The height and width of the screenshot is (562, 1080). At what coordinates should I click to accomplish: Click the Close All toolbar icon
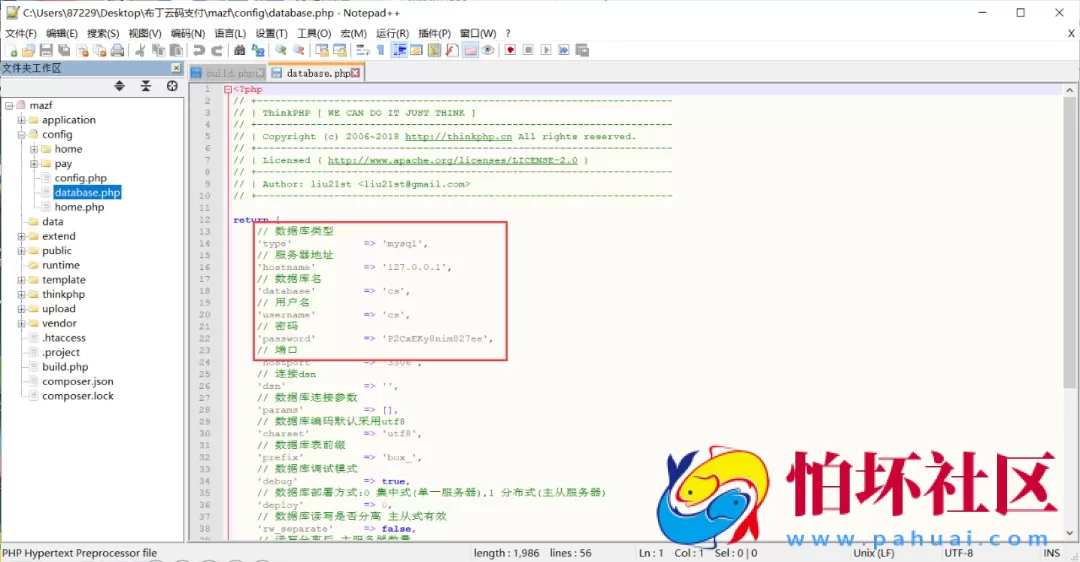(x=101, y=50)
